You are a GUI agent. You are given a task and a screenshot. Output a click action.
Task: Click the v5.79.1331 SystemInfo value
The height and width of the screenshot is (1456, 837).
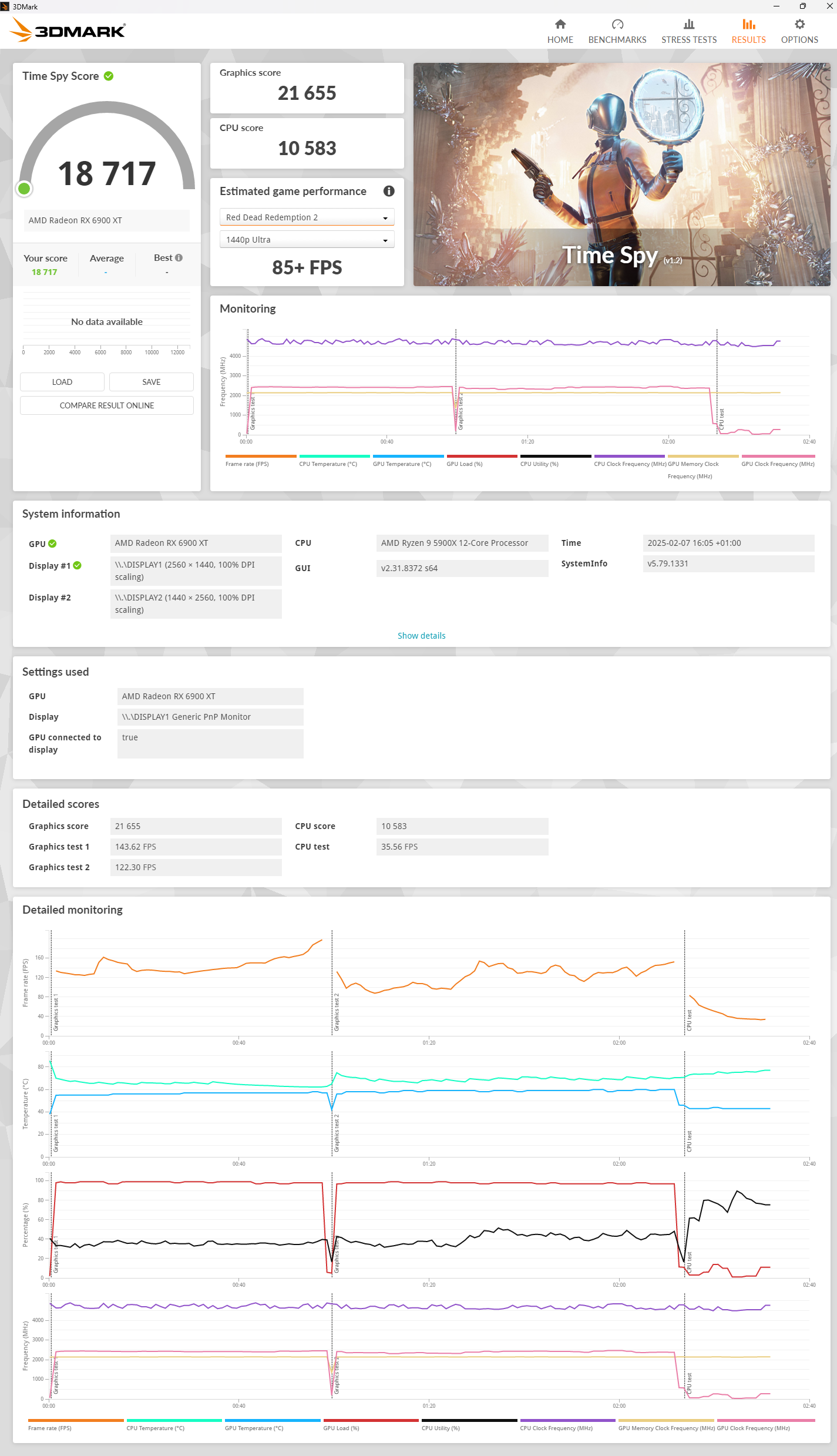point(729,563)
